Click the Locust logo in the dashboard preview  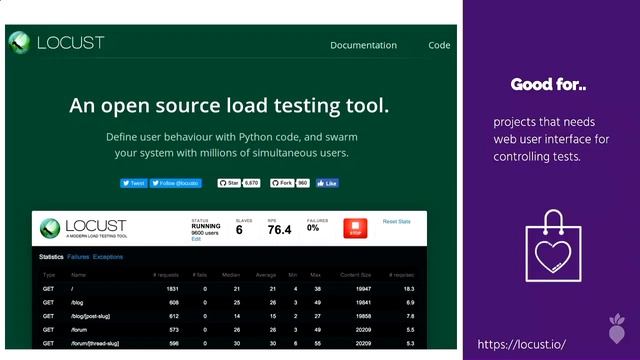point(84,228)
